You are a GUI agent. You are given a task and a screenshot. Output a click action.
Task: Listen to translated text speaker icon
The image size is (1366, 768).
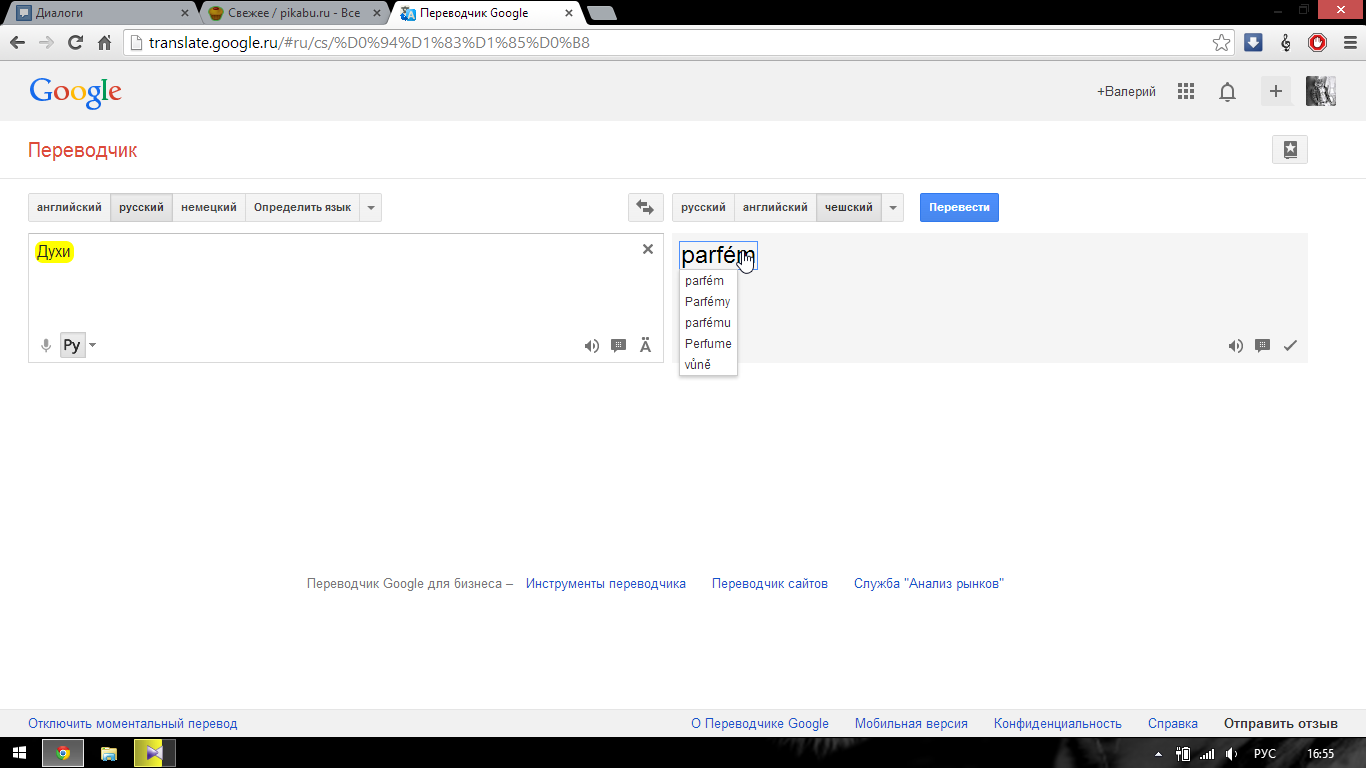click(1236, 346)
